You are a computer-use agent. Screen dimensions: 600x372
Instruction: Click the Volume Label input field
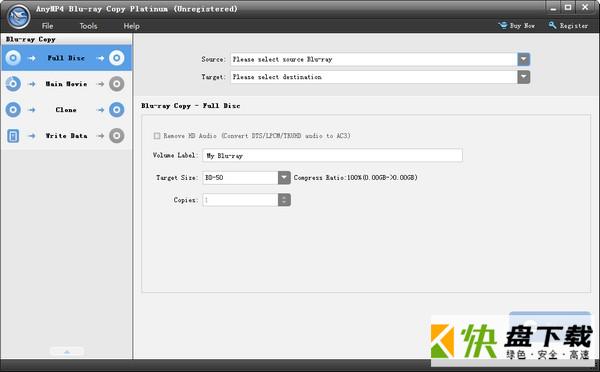[x=332, y=155]
